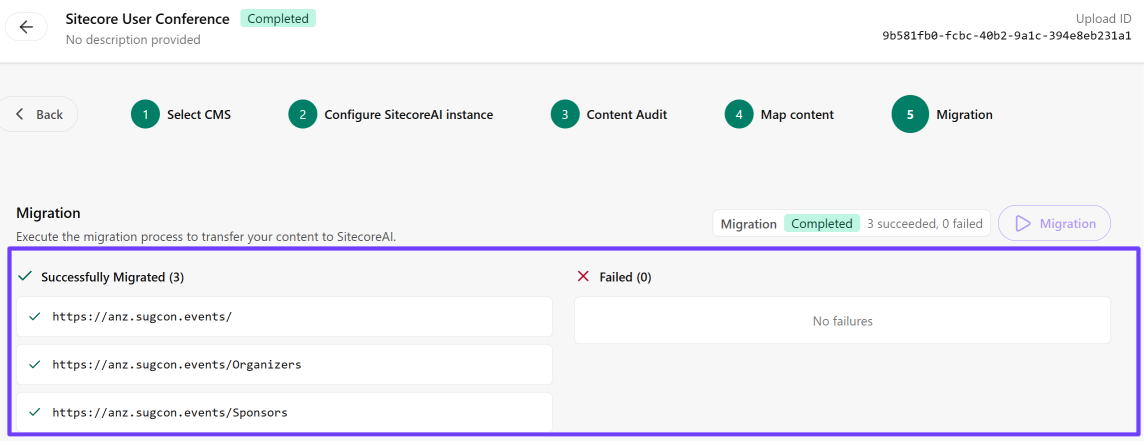Select step 5 circle for Migration
1144x441 pixels.
pyautogui.click(x=910, y=115)
